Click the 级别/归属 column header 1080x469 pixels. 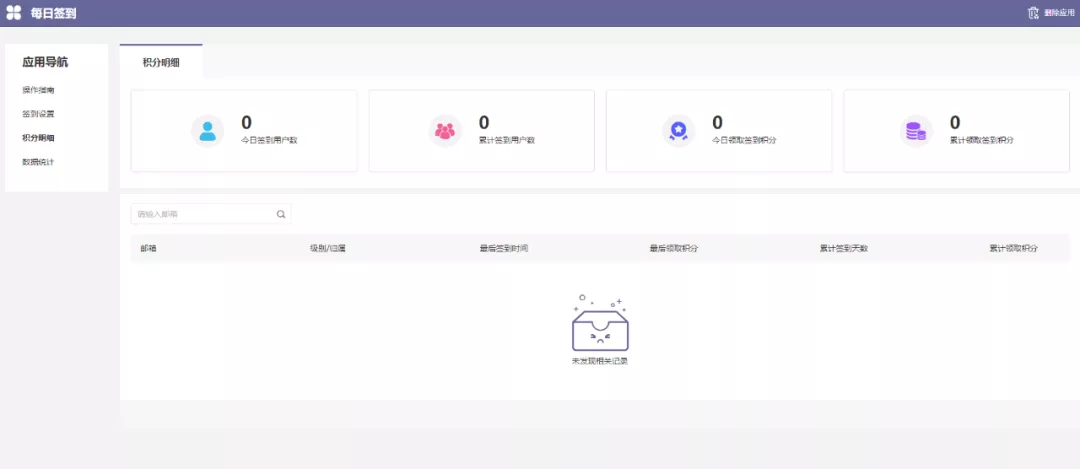[x=328, y=249]
